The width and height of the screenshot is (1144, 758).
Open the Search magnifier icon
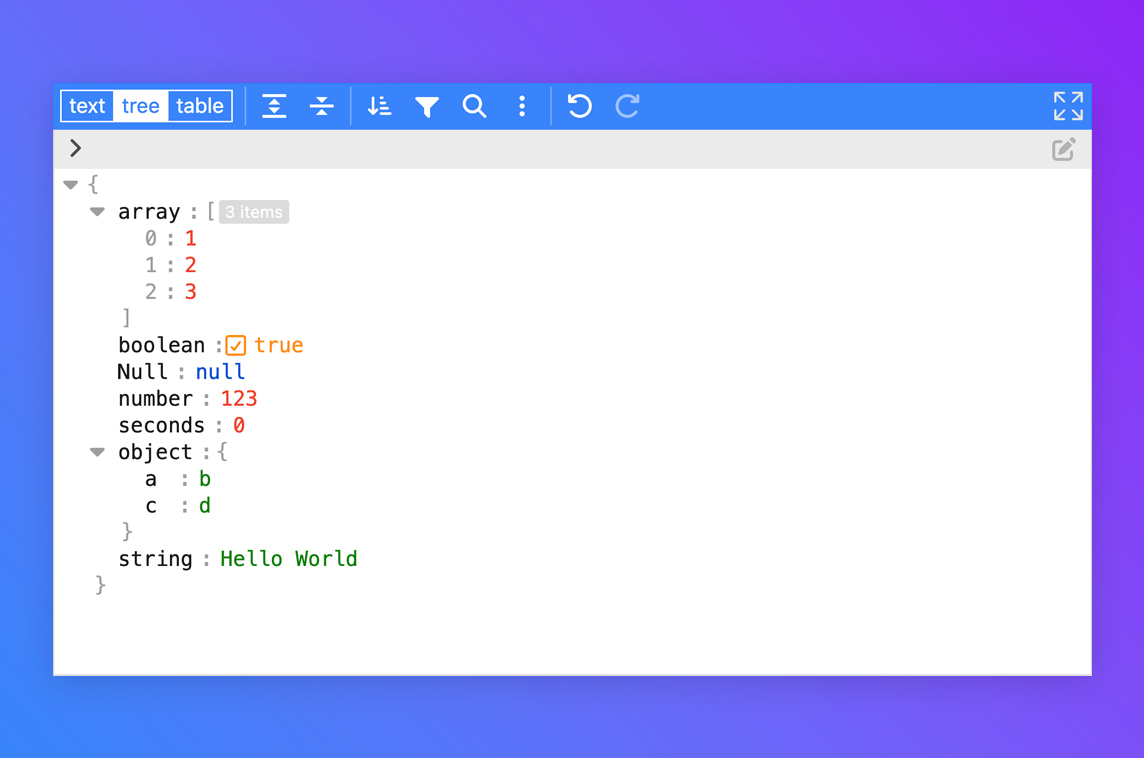[x=475, y=106]
